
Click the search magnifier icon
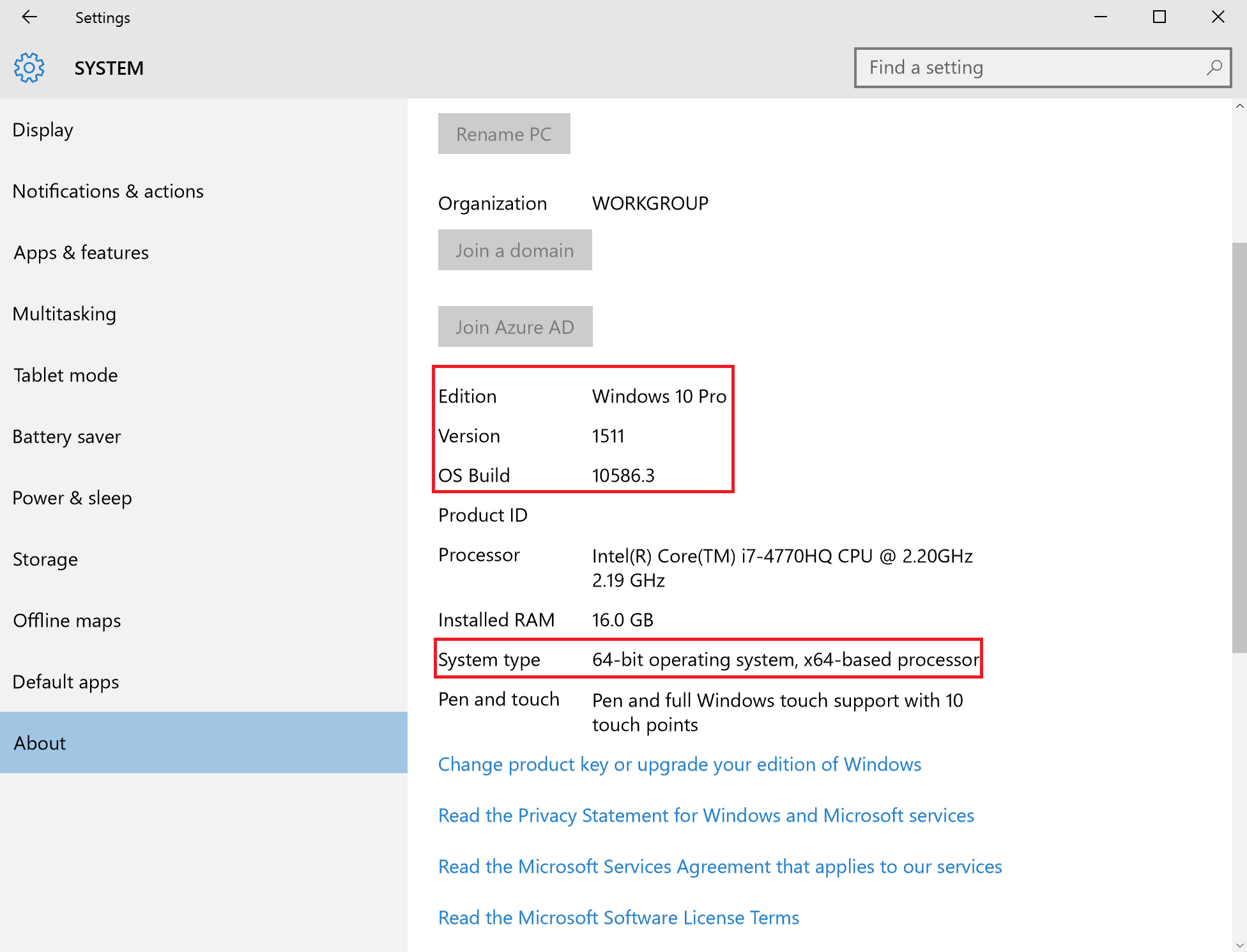coord(1214,68)
